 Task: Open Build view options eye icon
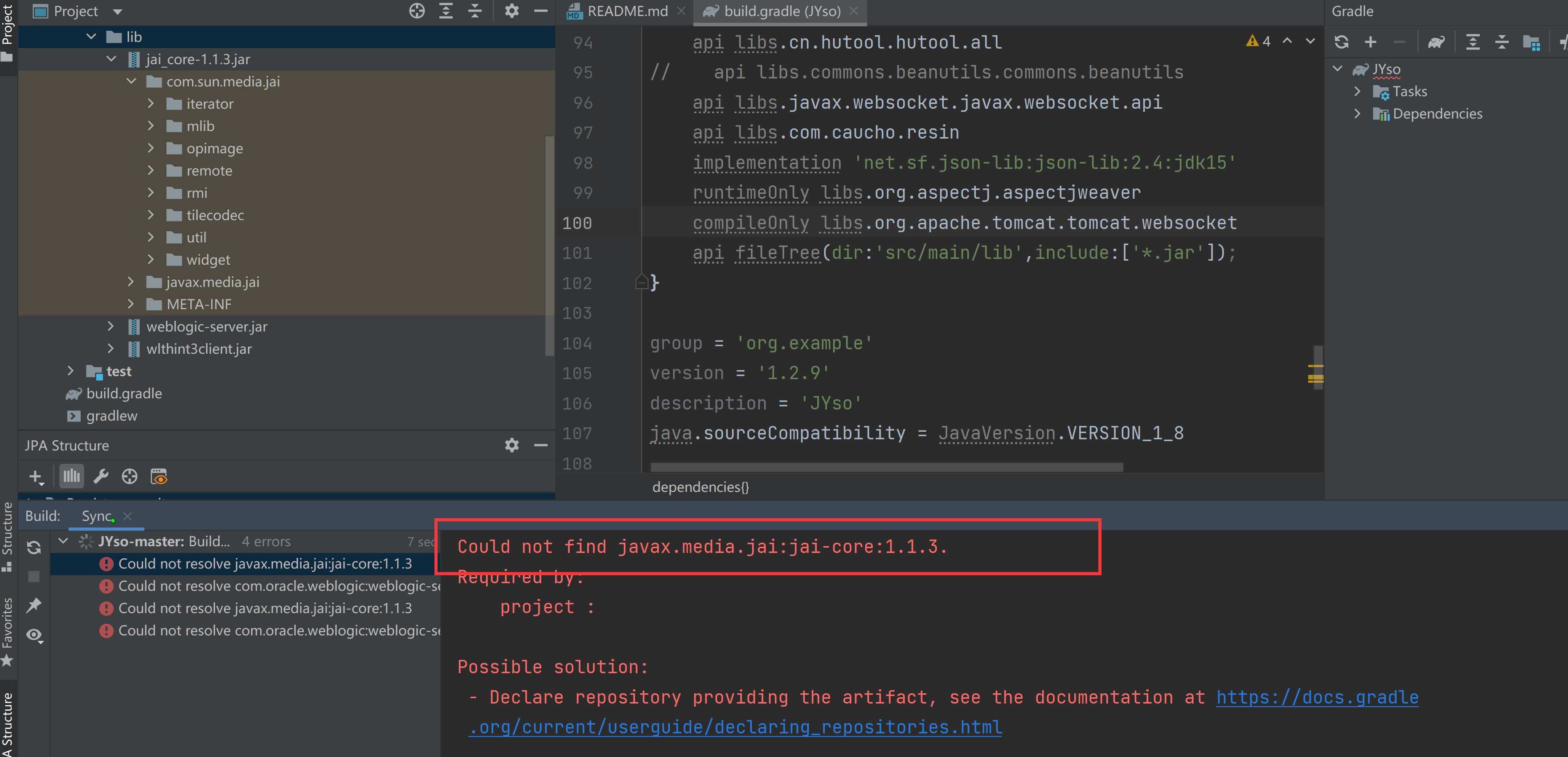pyautogui.click(x=34, y=635)
